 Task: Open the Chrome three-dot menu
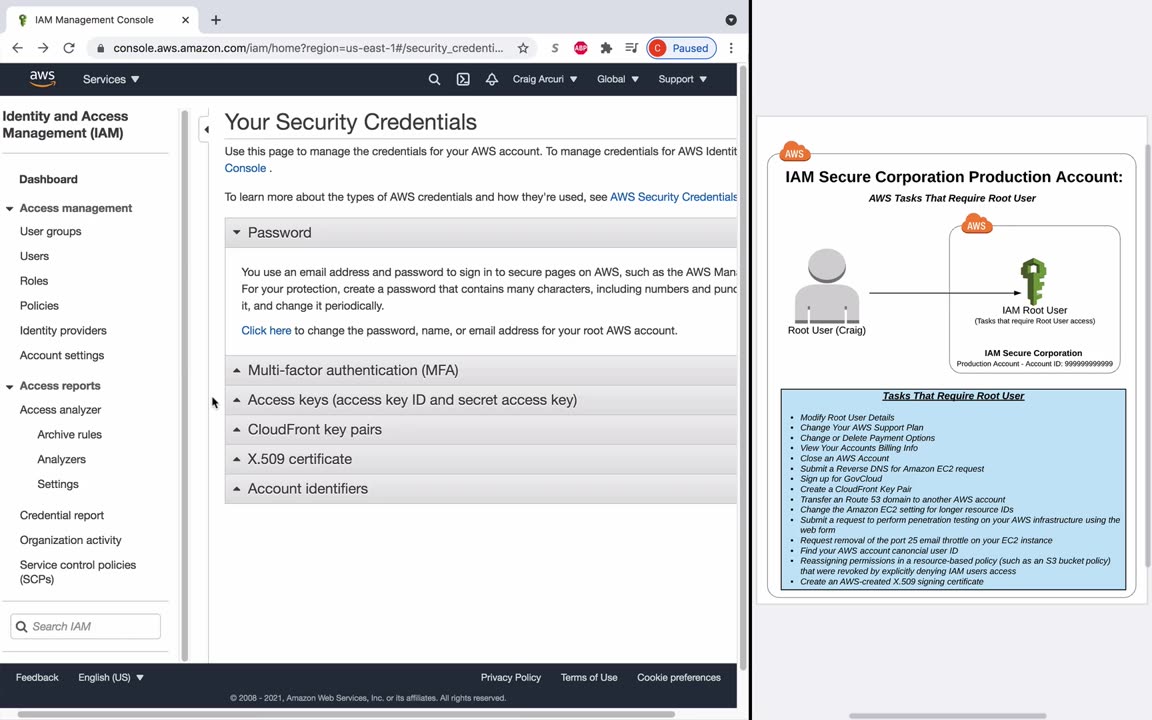coord(731,48)
